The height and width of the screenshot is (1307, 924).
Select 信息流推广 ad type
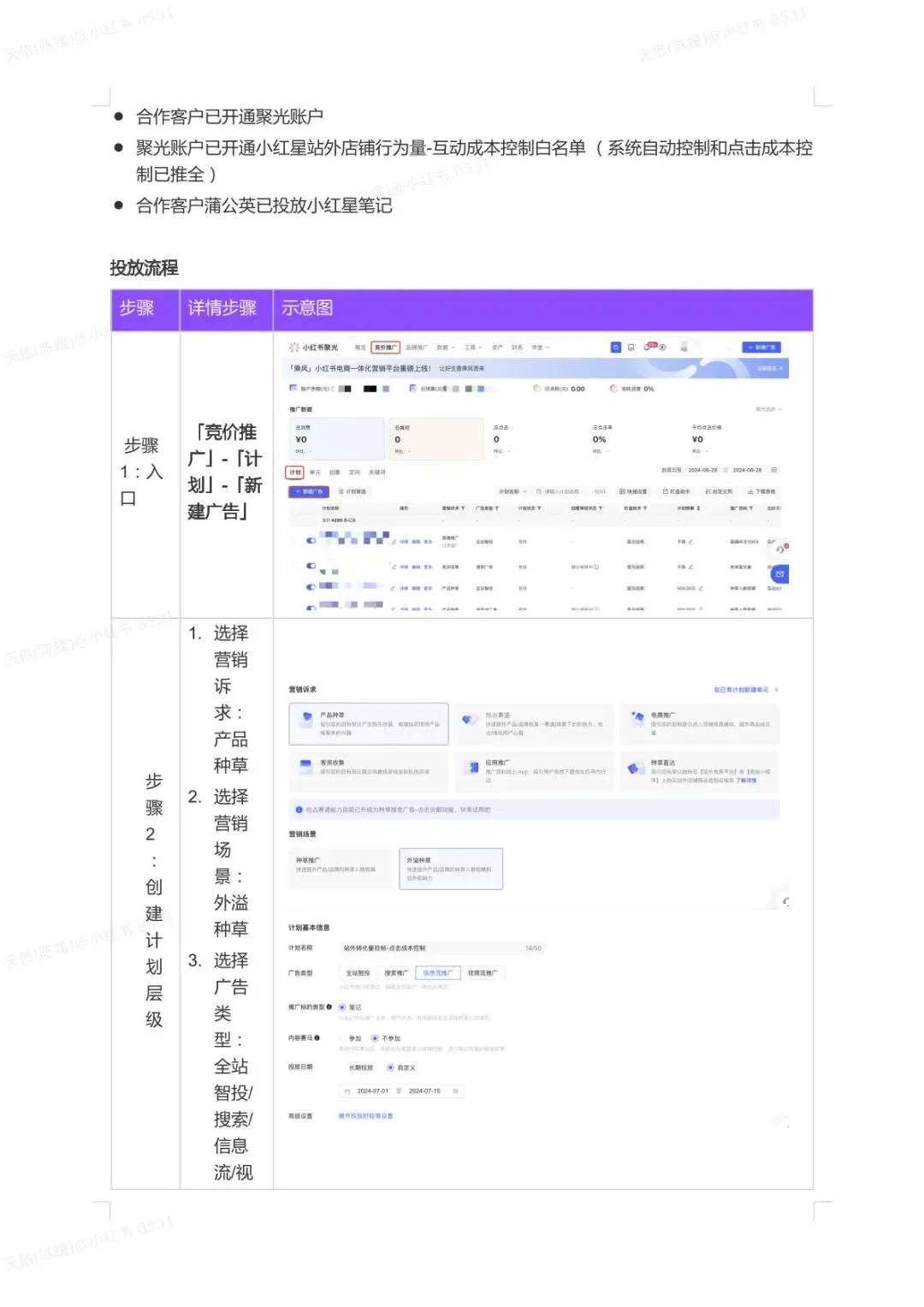(x=438, y=973)
